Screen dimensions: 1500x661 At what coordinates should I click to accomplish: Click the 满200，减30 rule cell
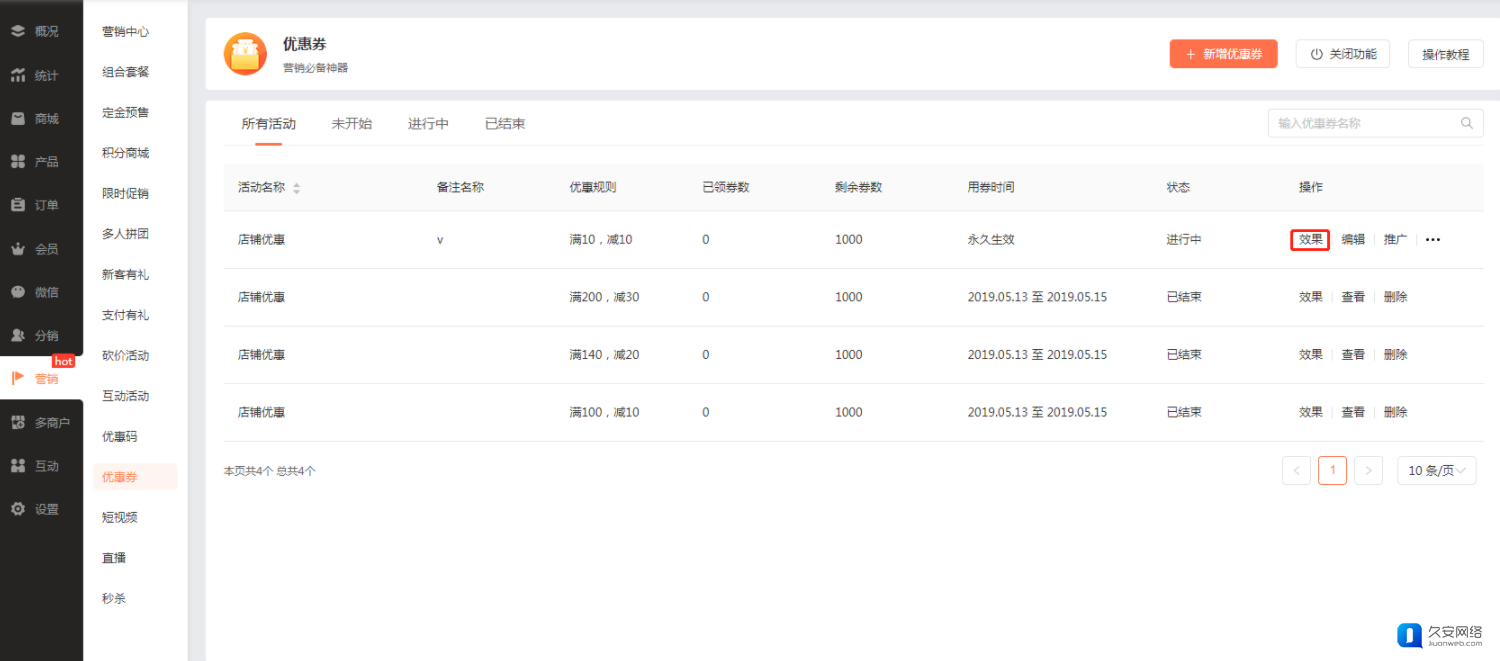pyautogui.click(x=604, y=297)
